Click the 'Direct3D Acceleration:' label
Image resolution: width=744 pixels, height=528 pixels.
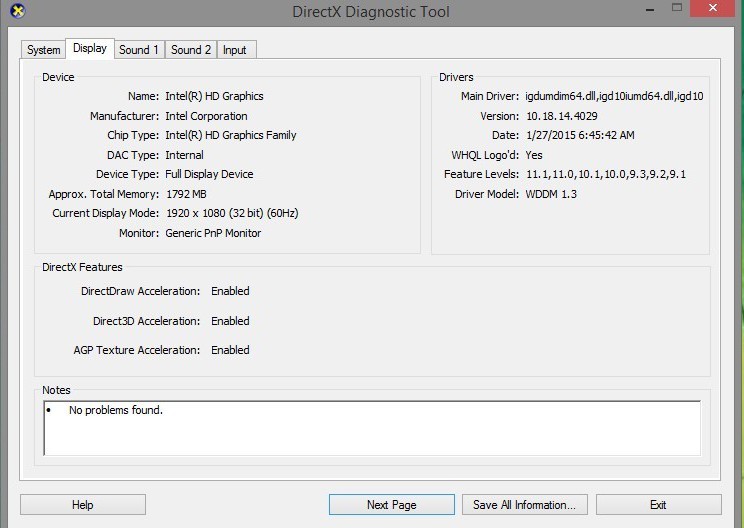coord(146,321)
